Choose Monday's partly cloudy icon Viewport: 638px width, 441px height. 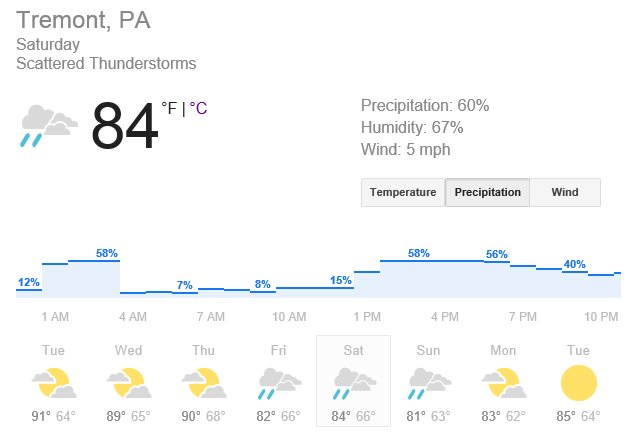(503, 383)
